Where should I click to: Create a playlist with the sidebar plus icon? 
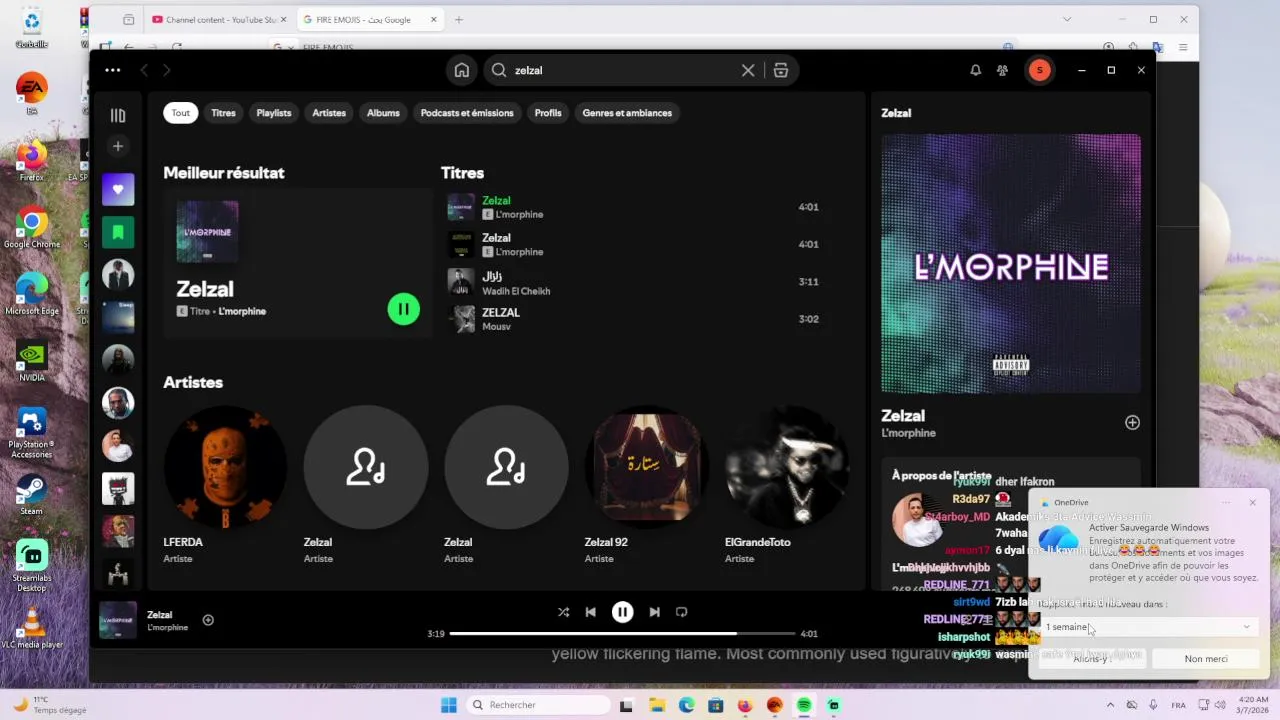click(x=118, y=146)
